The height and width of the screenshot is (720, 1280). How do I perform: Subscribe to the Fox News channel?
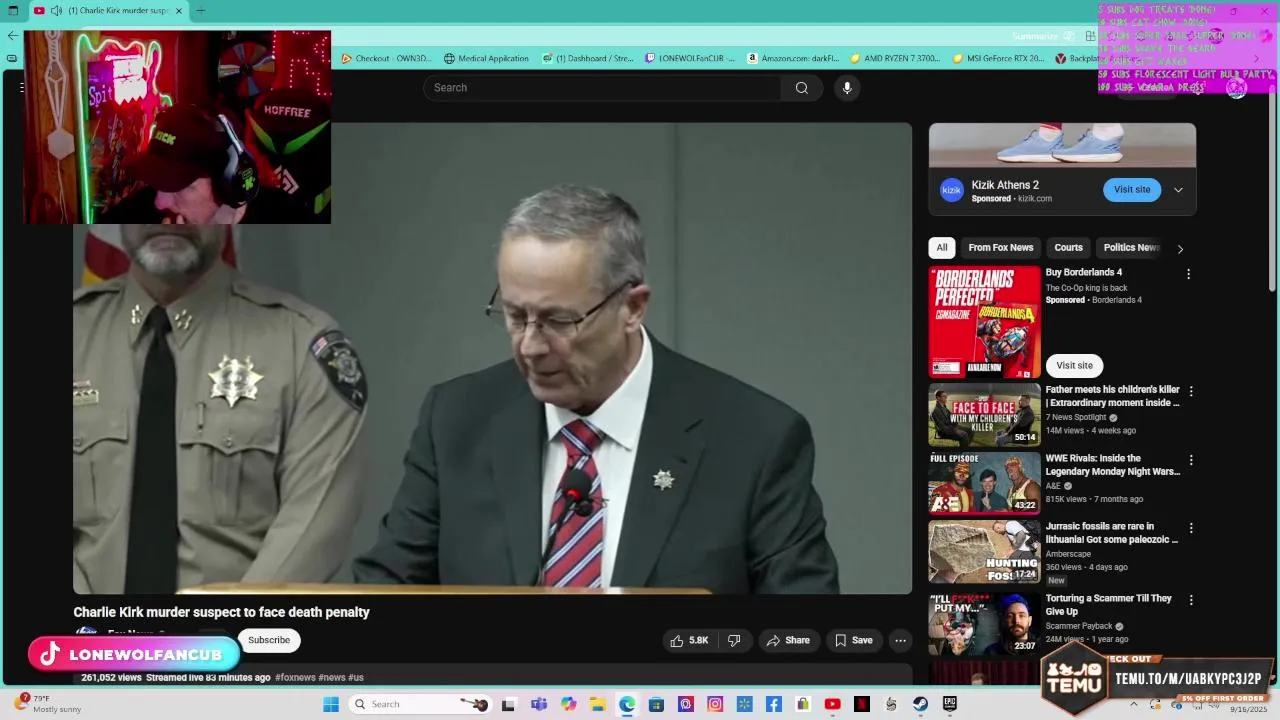pyautogui.click(x=269, y=640)
